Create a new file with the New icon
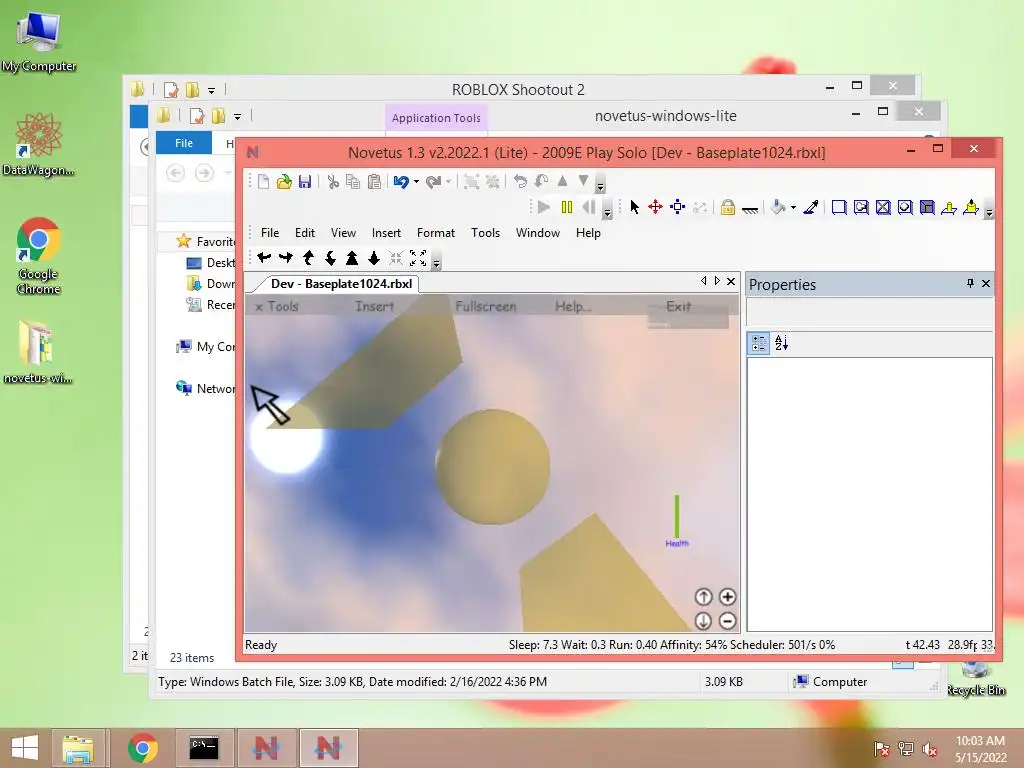Viewport: 1024px width, 768px height. (x=263, y=182)
